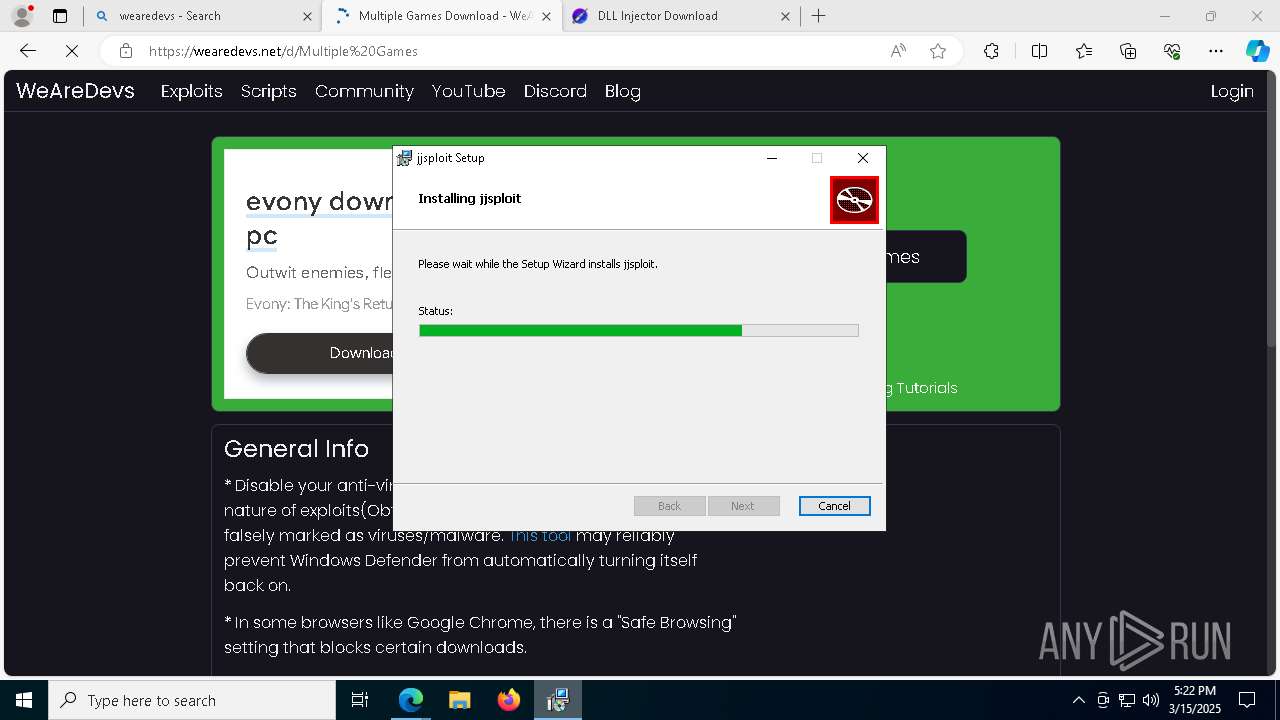Viewport: 1280px width, 720px height.
Task: Open the YouTube menu item
Action: point(468,91)
